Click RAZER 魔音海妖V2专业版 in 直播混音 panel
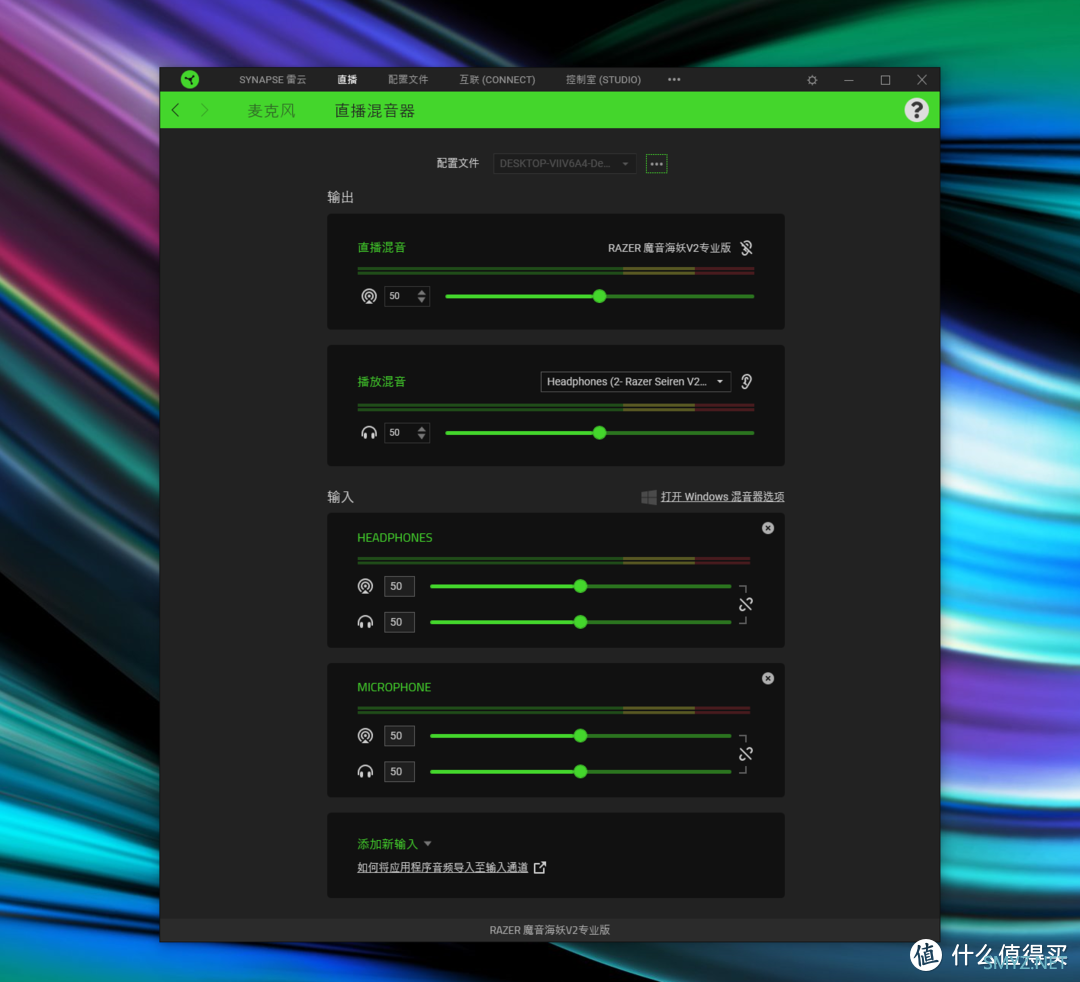The height and width of the screenshot is (982, 1080). click(669, 248)
